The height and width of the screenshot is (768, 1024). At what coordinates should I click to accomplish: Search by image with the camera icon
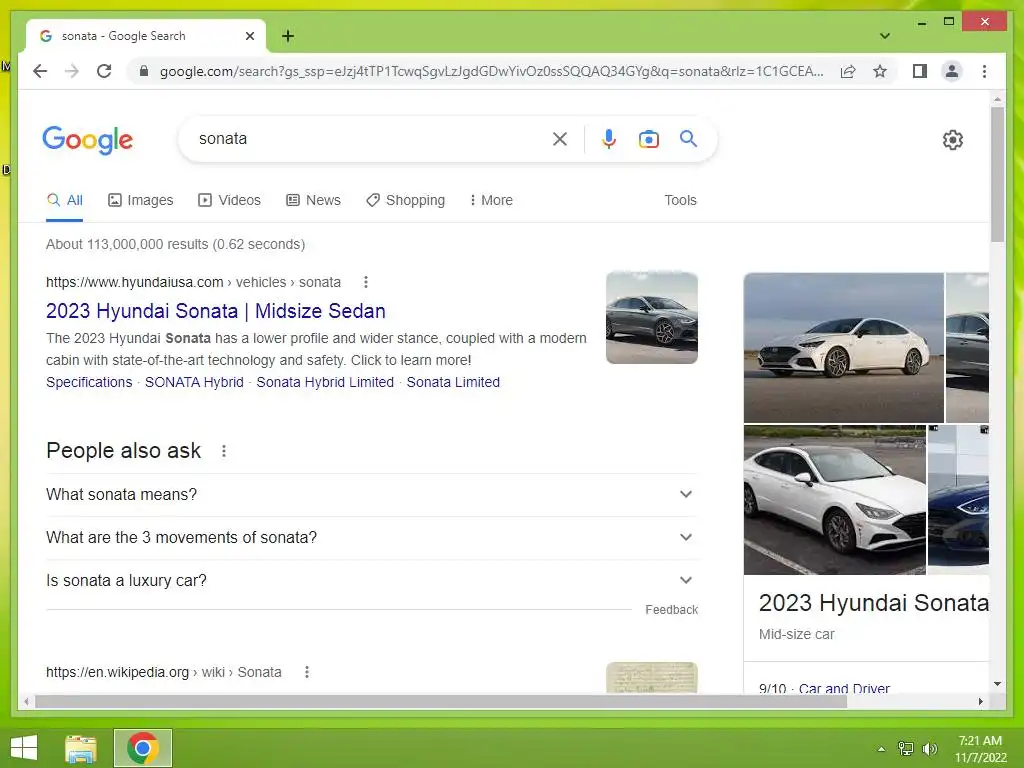[648, 138]
